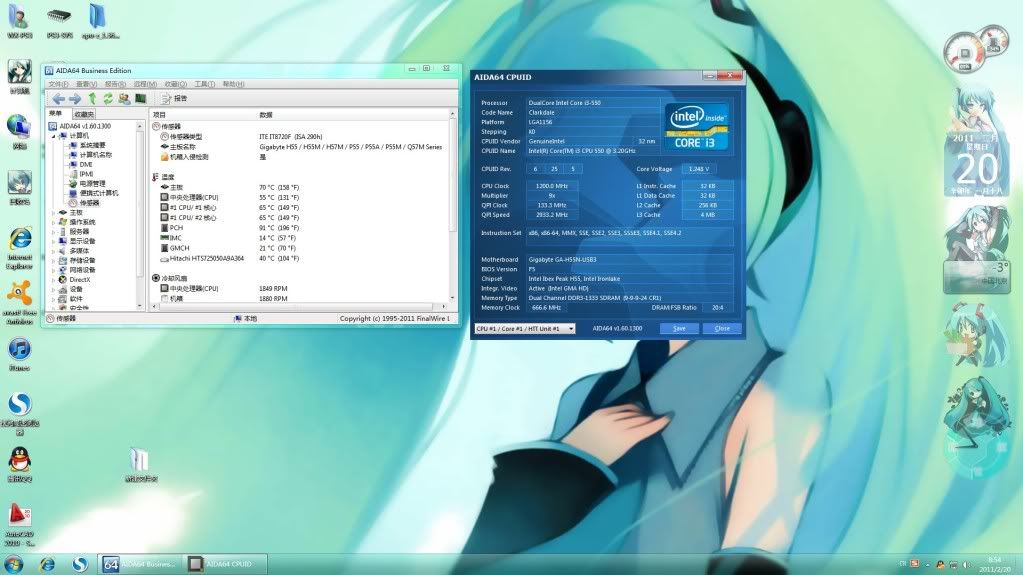Open the QQ penguin desktop icon

tap(19, 459)
